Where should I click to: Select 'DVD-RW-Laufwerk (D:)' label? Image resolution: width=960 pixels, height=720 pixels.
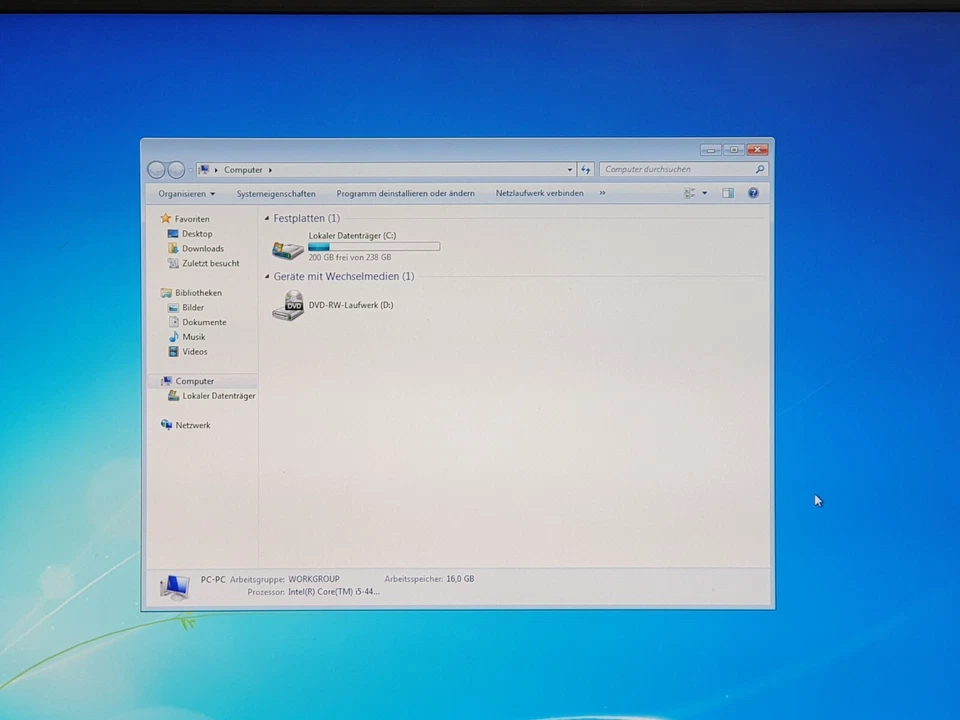(351, 305)
